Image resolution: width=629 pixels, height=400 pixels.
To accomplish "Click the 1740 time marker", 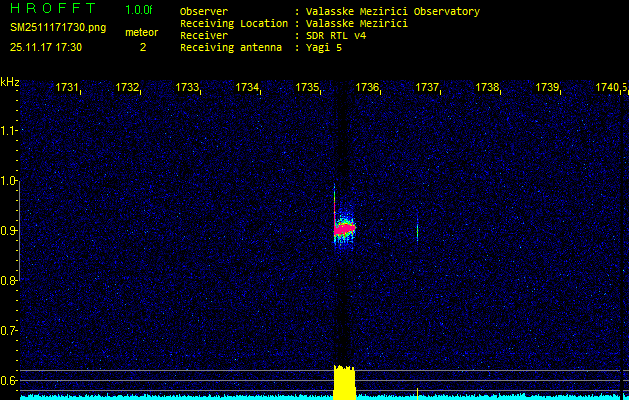I will [x=609, y=88].
